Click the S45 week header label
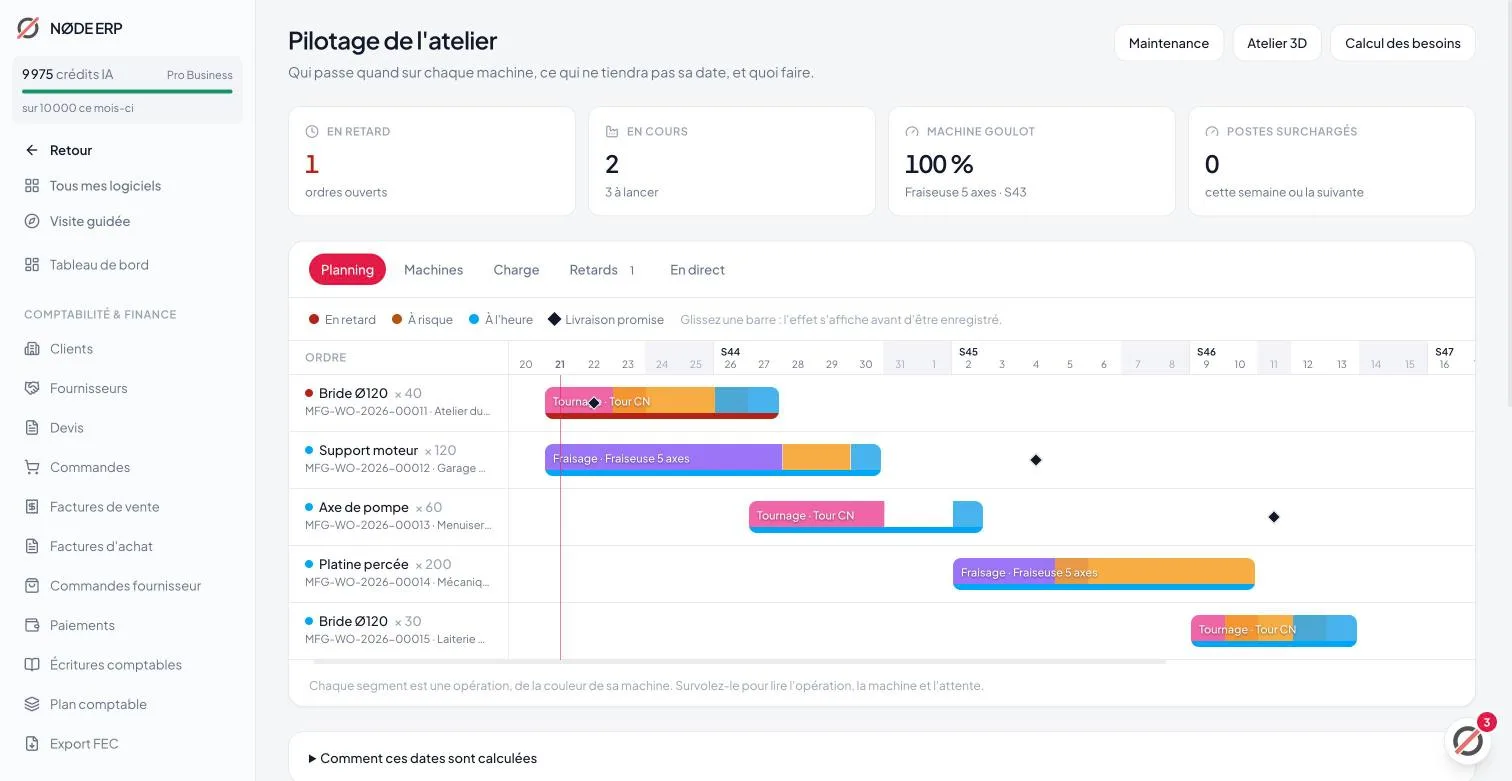The image size is (1512, 781). pos(968,352)
